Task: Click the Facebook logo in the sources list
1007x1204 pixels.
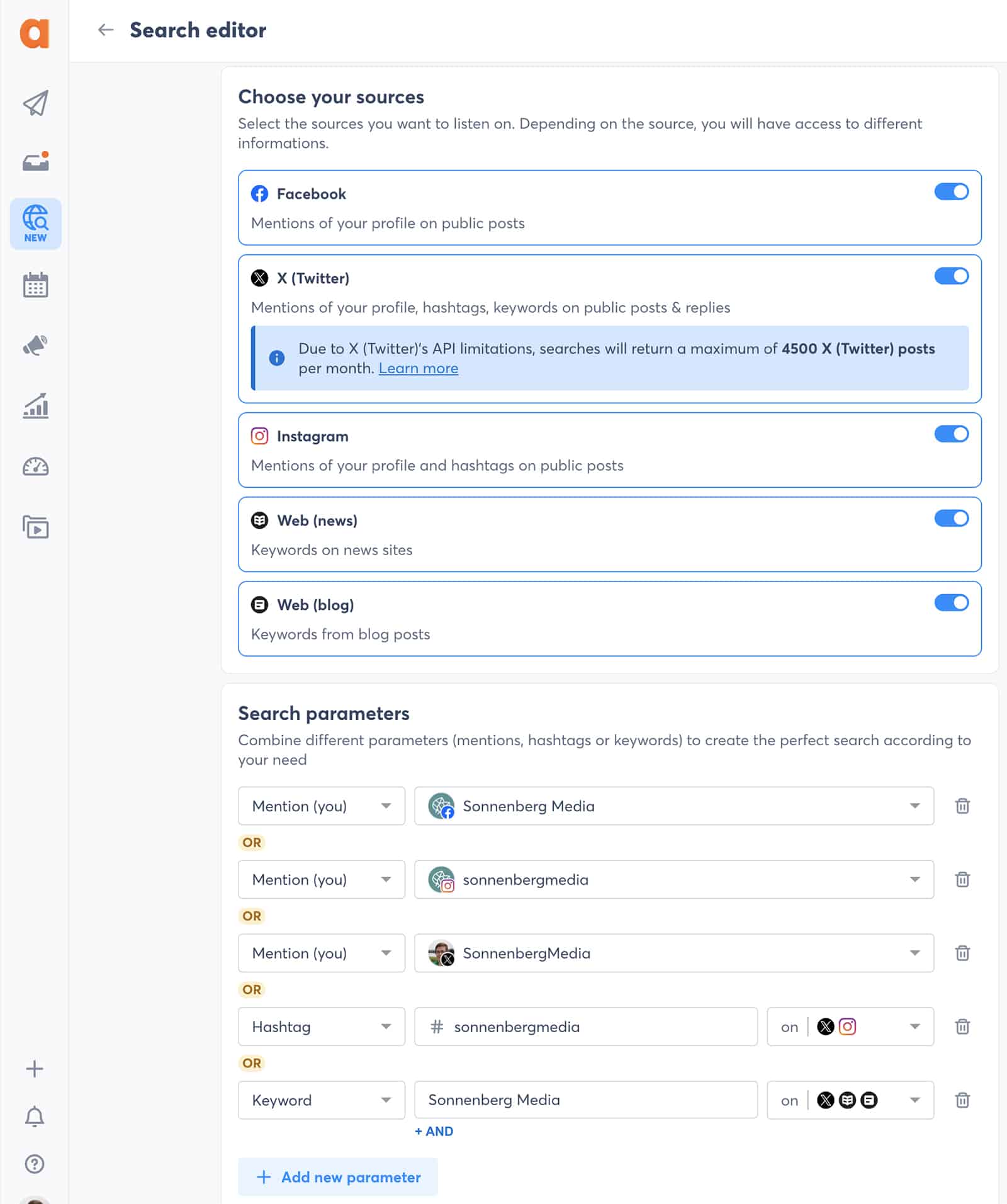Action: pyautogui.click(x=259, y=194)
